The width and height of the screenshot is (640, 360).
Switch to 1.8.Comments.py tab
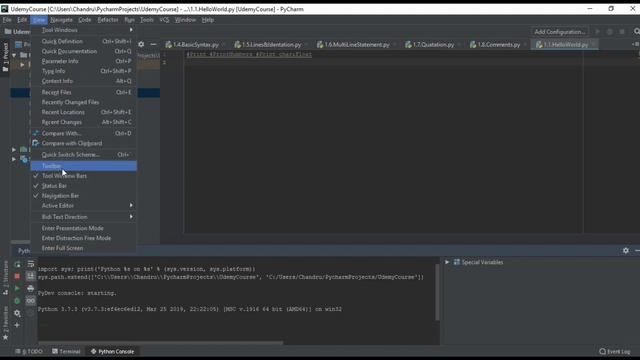[x=498, y=44]
